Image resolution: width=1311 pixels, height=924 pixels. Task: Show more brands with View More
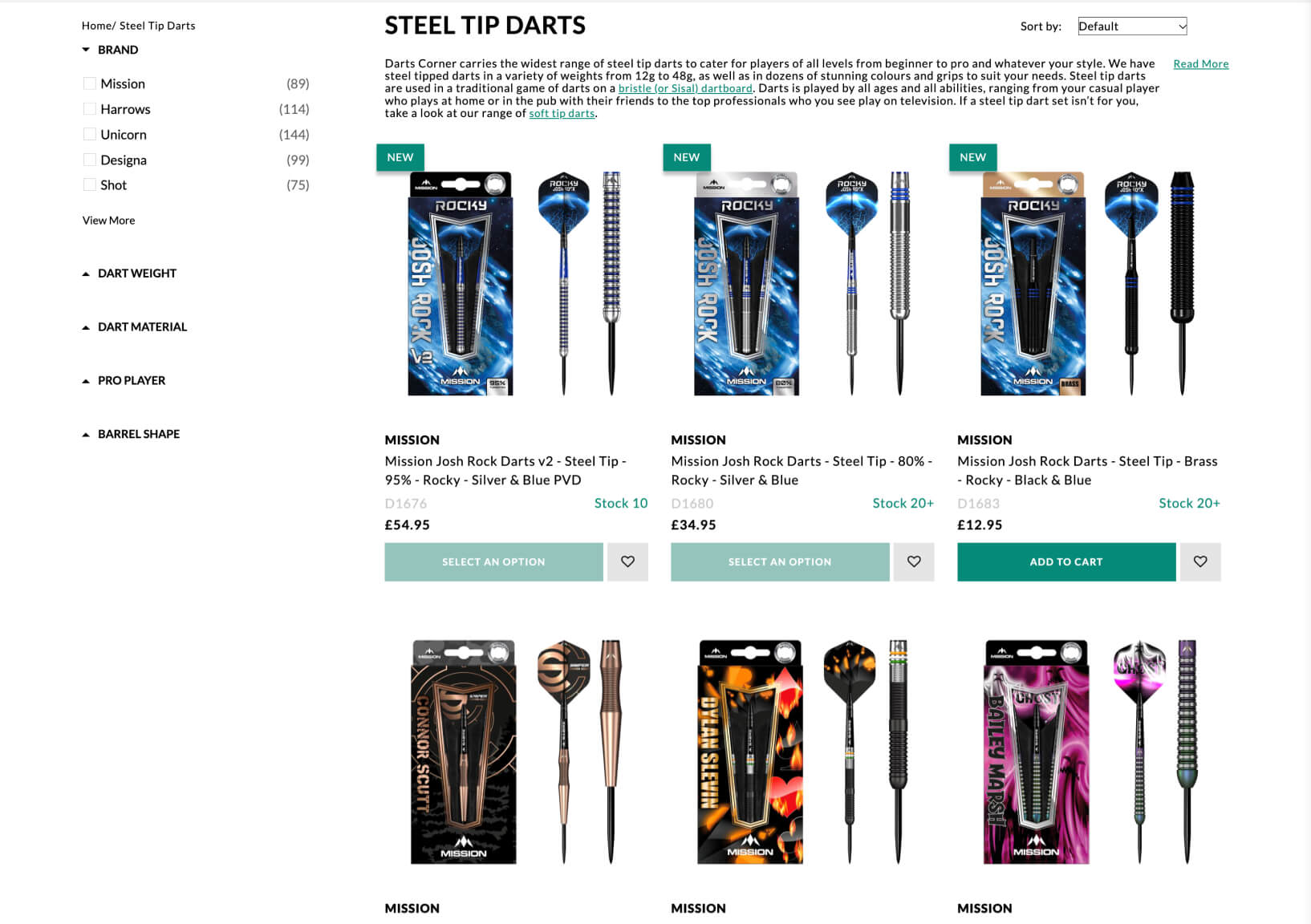pos(108,221)
